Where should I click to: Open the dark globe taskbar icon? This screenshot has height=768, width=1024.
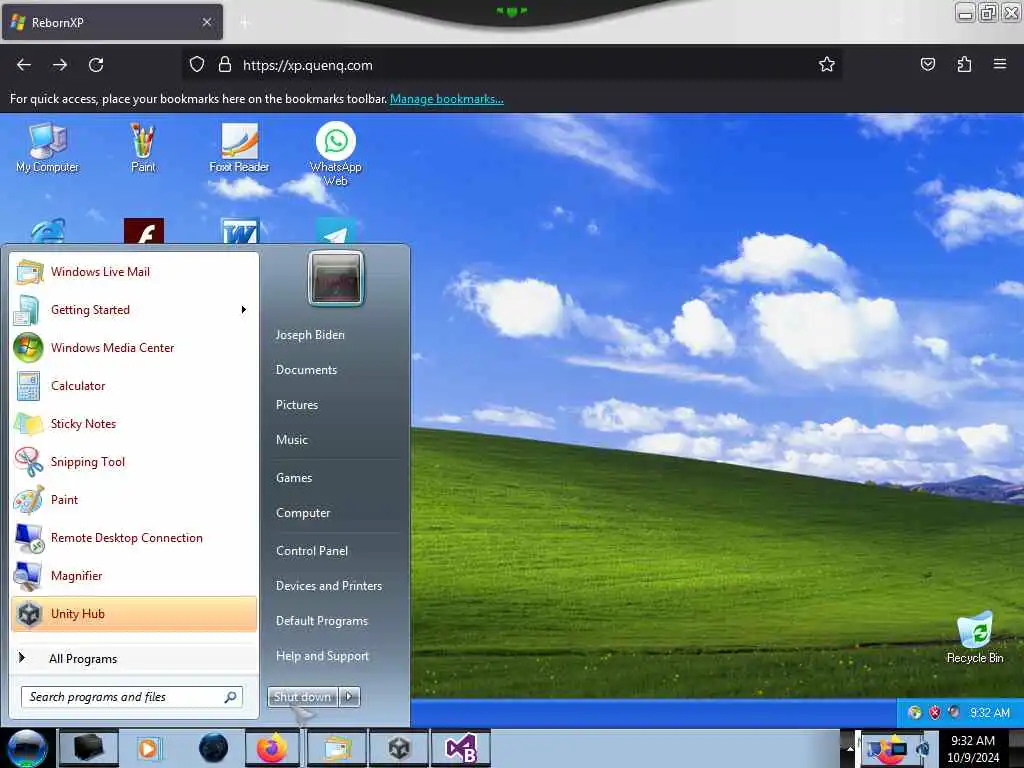pyautogui.click(x=214, y=748)
